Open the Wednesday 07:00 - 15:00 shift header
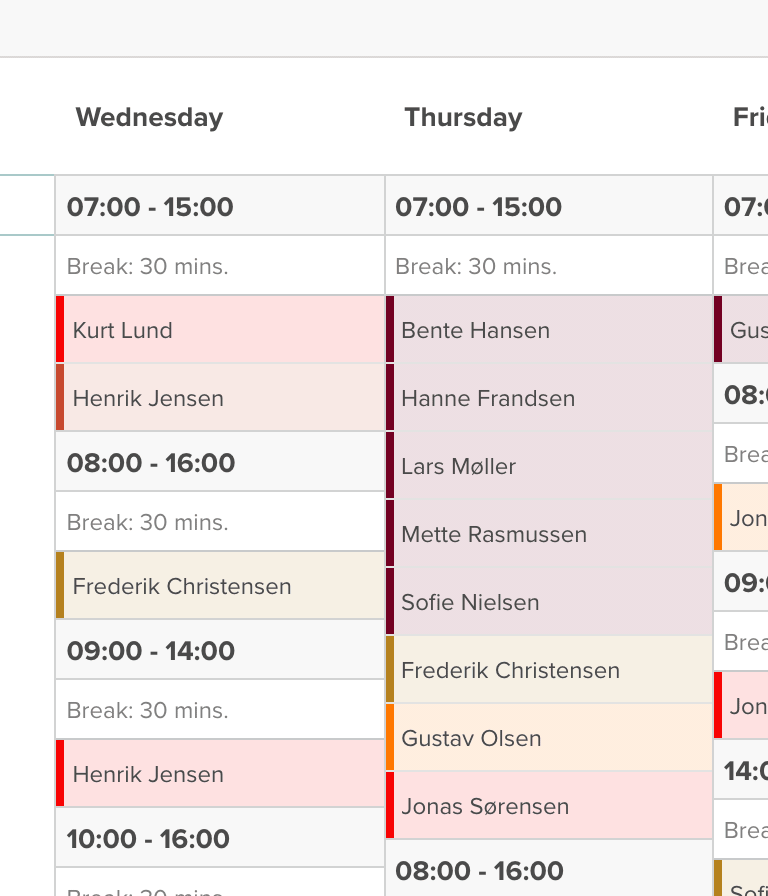 [x=150, y=207]
